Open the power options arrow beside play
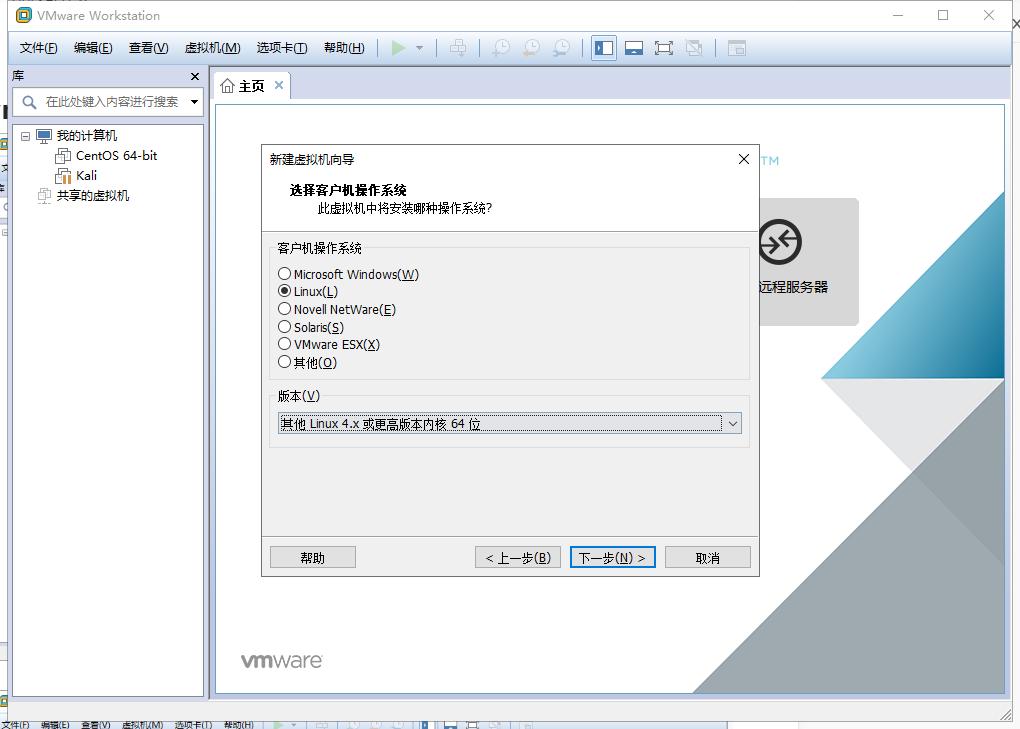This screenshot has width=1020, height=729. 420,48
